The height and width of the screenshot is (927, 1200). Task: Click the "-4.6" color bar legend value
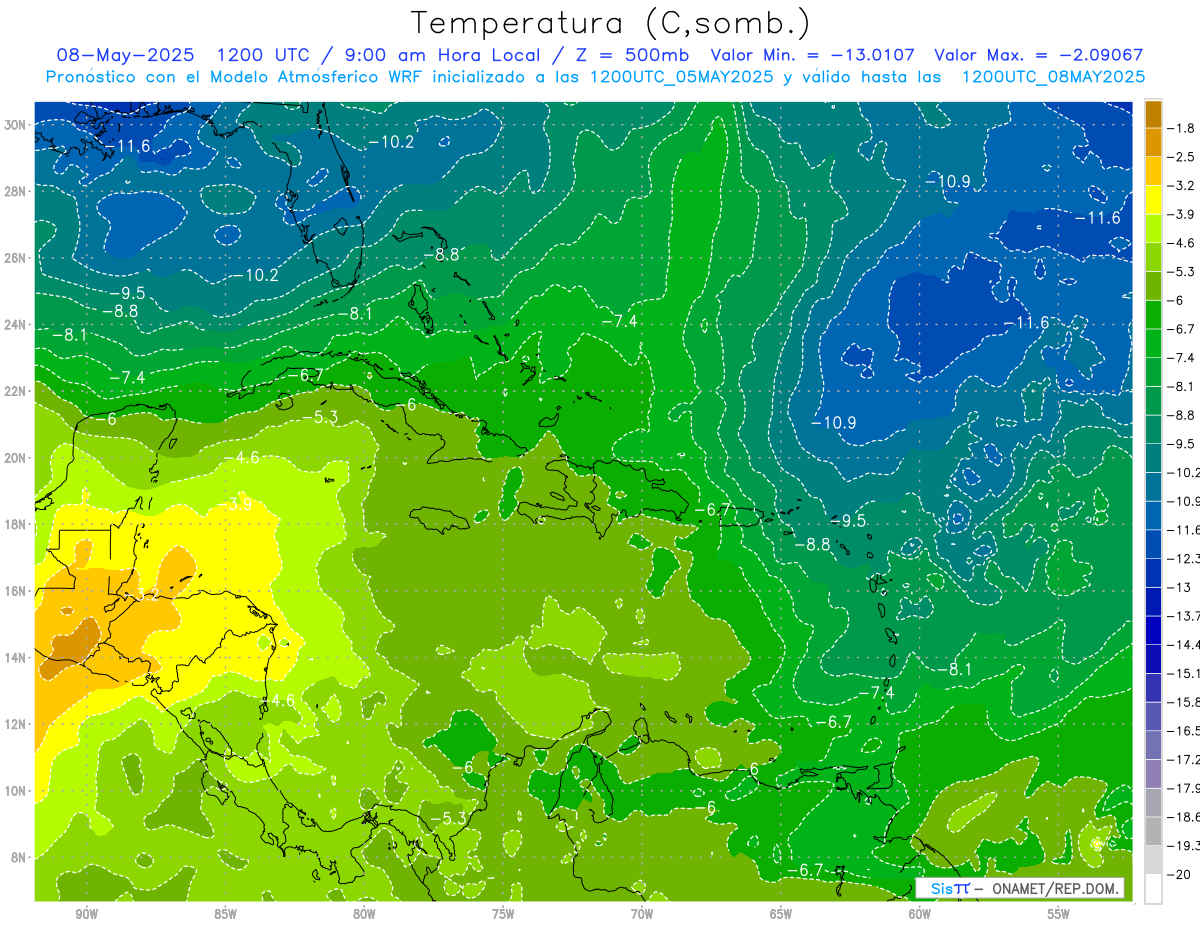point(1182,243)
